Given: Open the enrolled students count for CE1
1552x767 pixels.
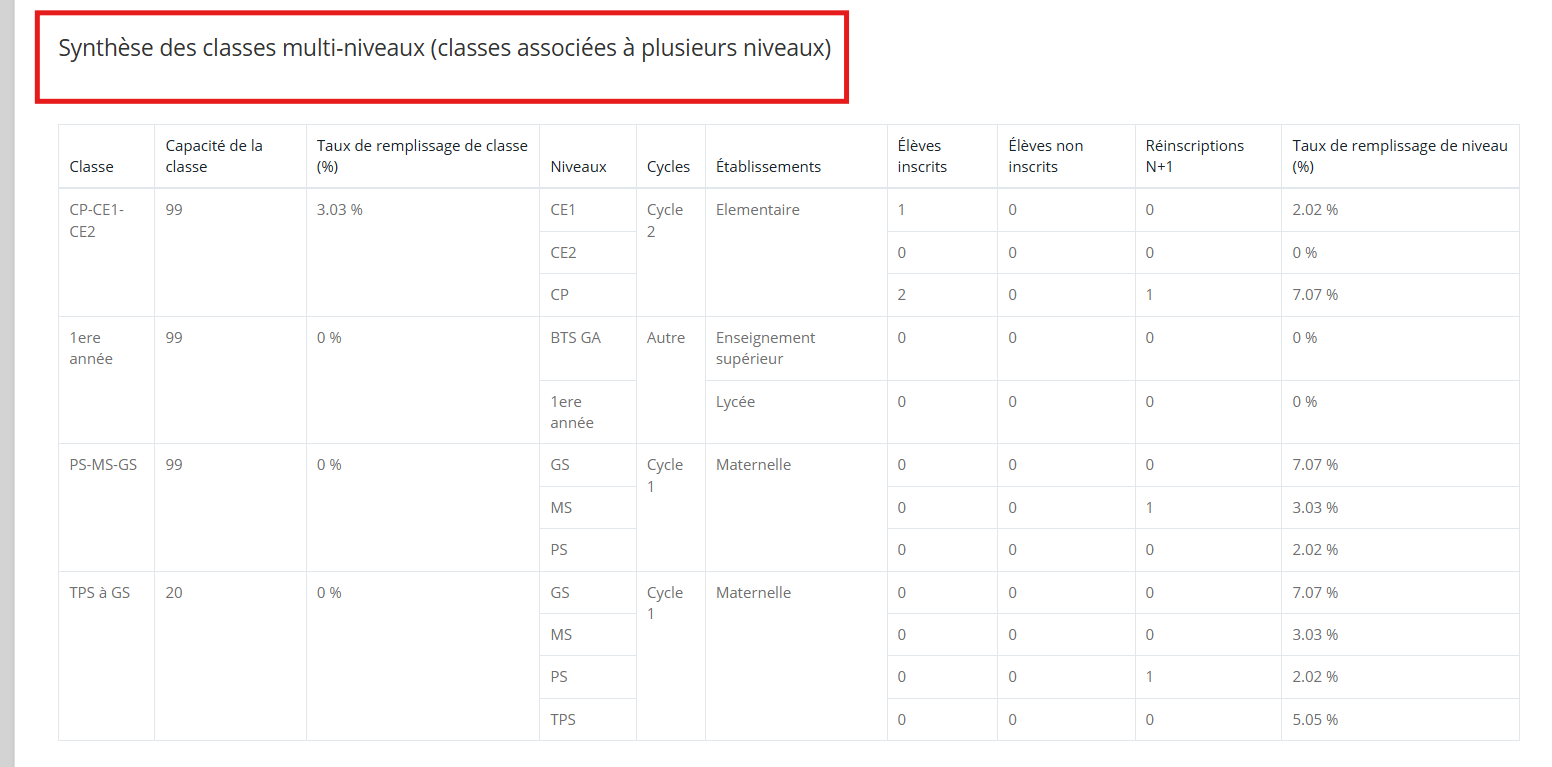Looking at the screenshot, I should (901, 210).
